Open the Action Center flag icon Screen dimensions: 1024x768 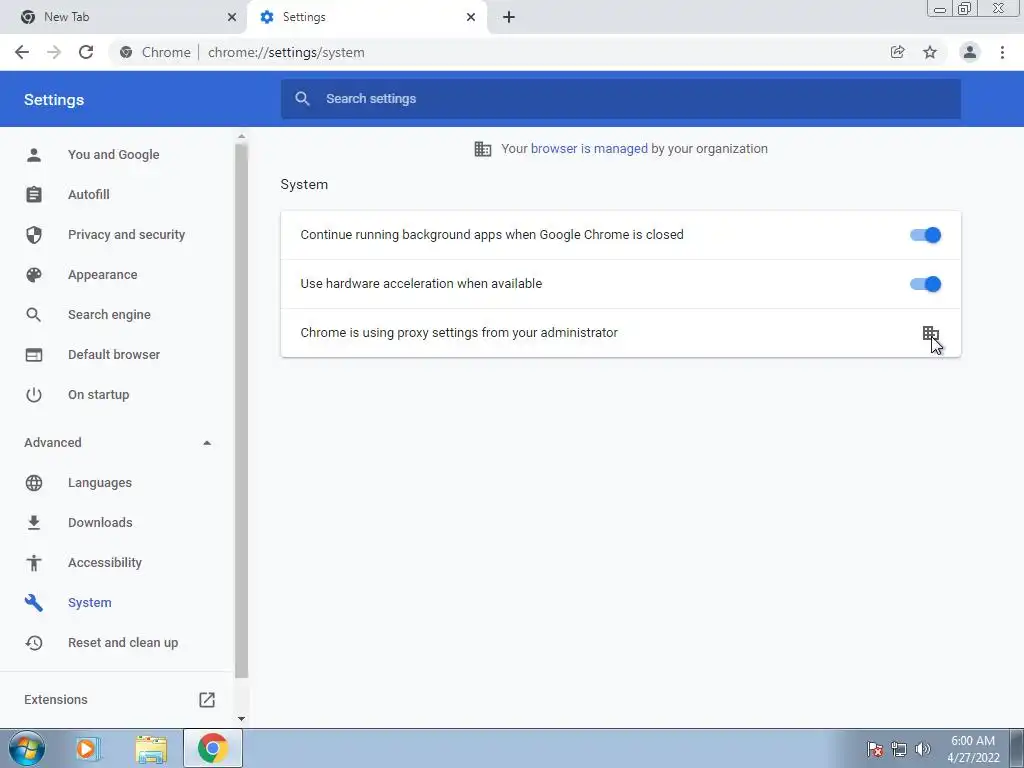pos(875,749)
